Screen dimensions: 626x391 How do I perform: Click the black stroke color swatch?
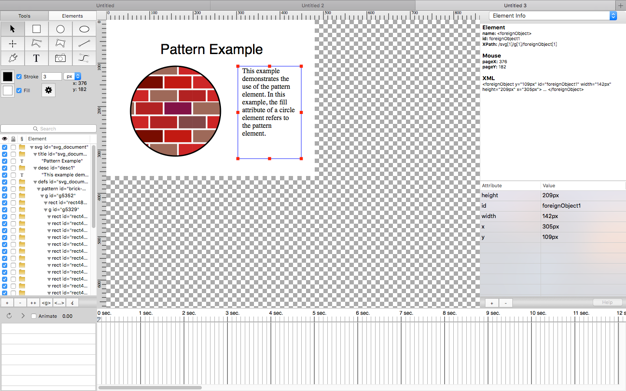[x=8, y=77]
